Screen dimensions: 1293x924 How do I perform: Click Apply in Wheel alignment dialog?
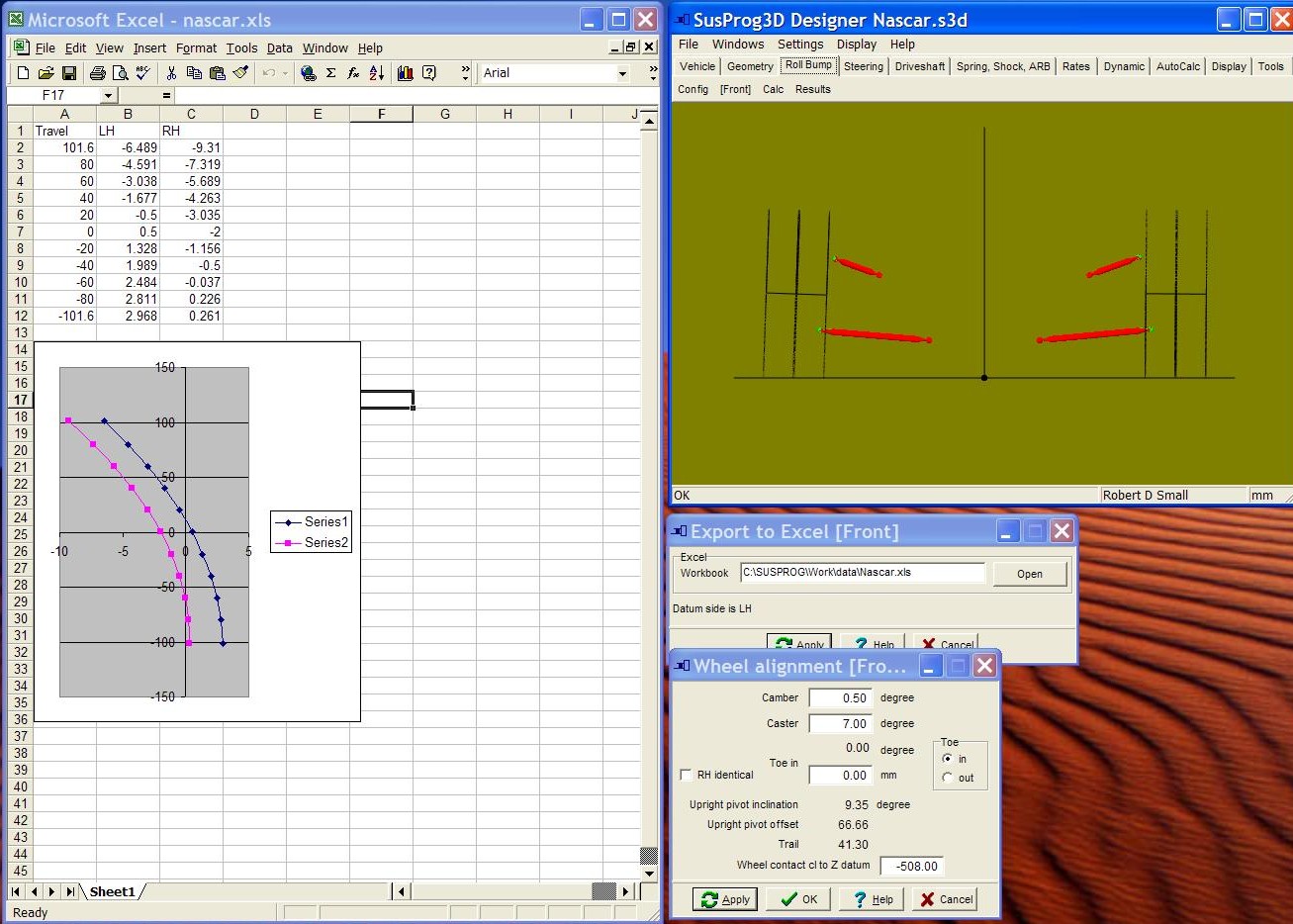pos(725,899)
